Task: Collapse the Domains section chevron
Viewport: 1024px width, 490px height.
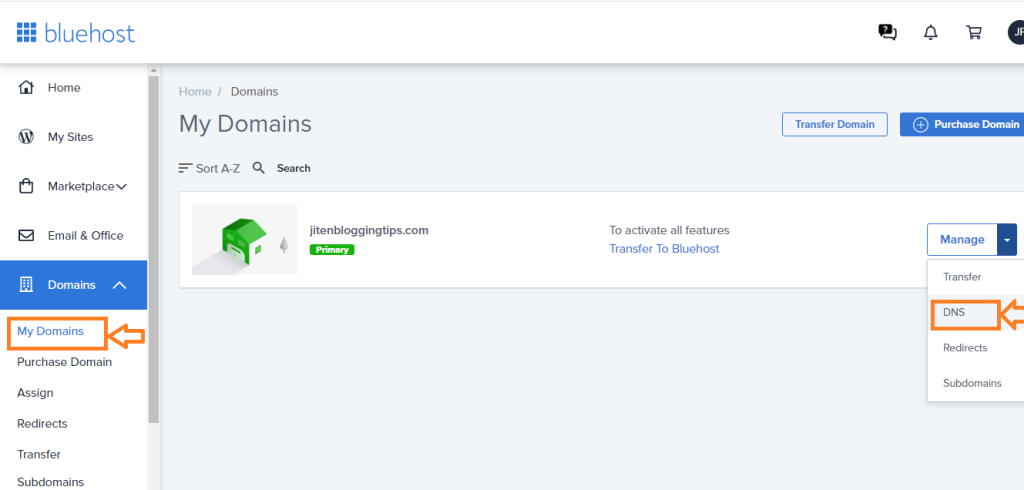Action: point(120,285)
